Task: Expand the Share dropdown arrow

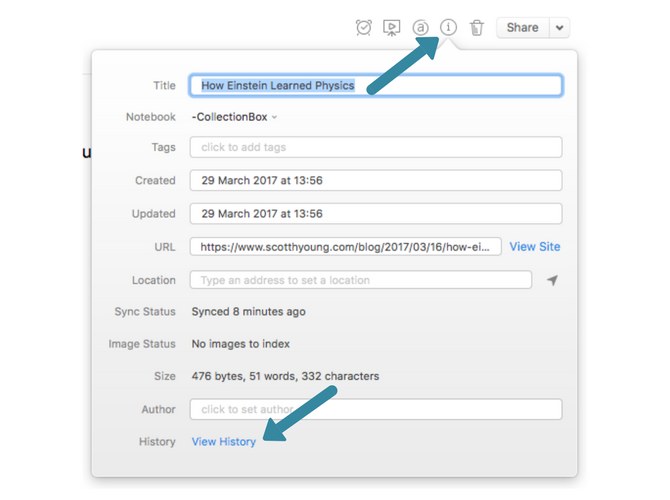Action: [x=560, y=28]
